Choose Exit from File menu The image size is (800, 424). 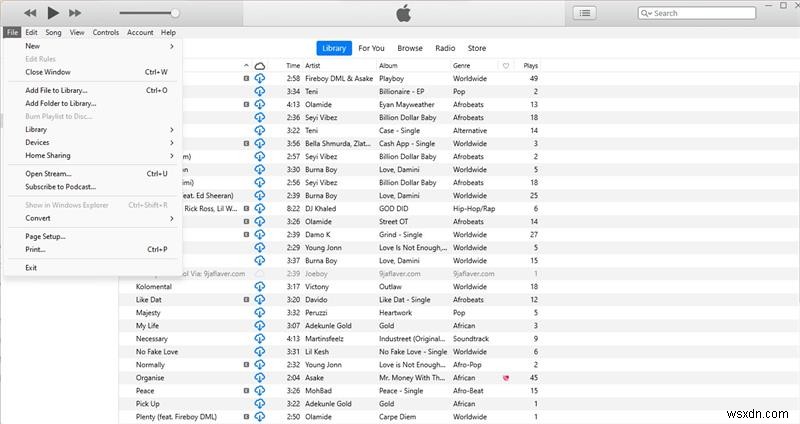click(93, 268)
